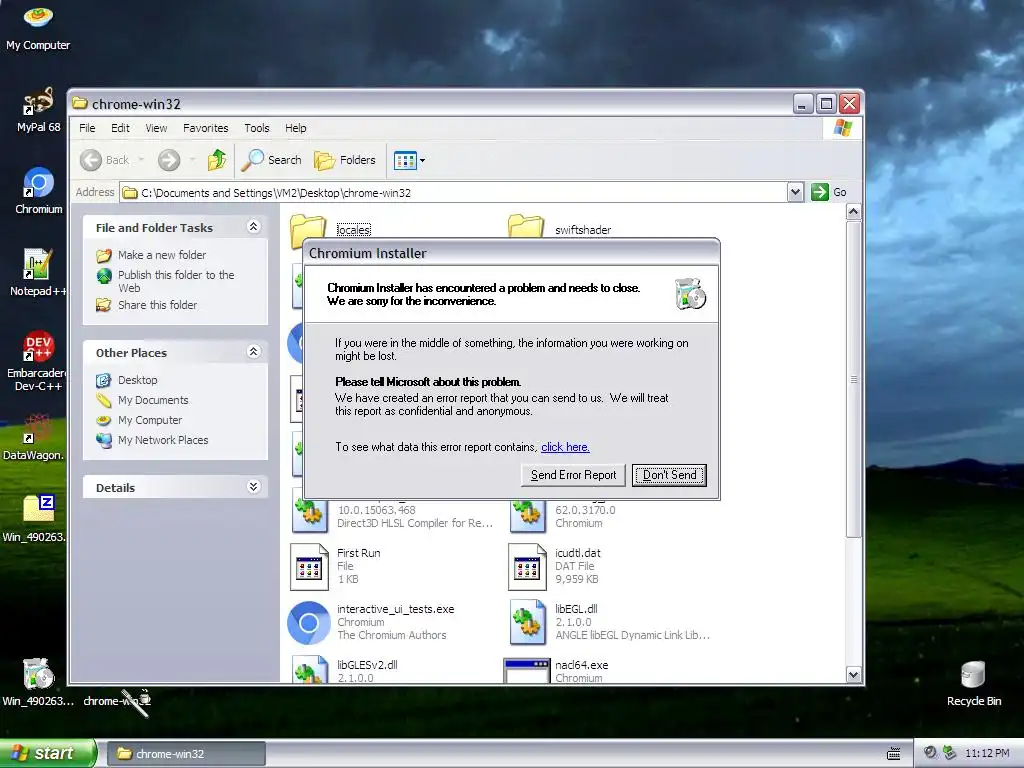Toggle the Folders pane
1024x768 pixels.
345,160
